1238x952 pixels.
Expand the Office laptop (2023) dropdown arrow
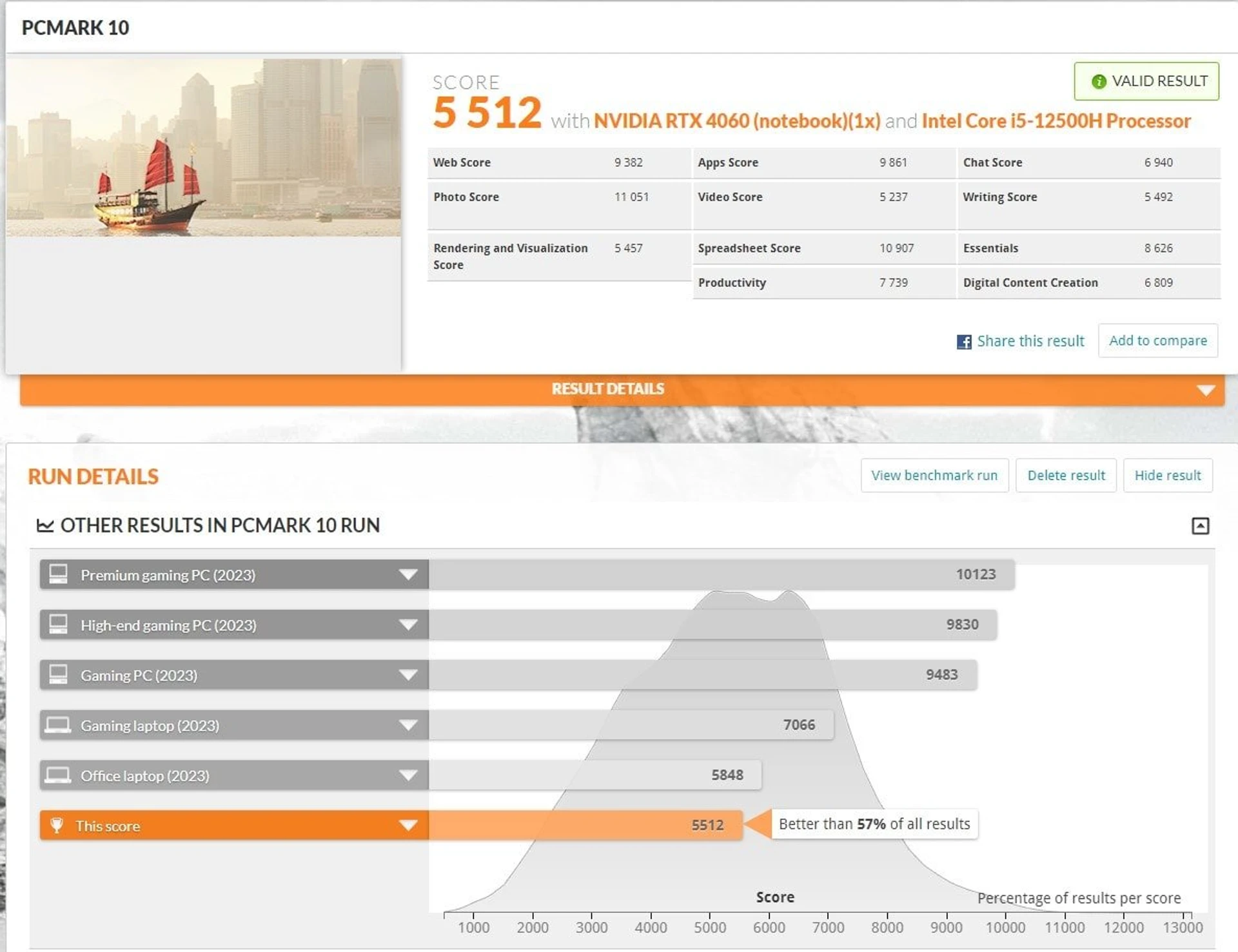(408, 775)
